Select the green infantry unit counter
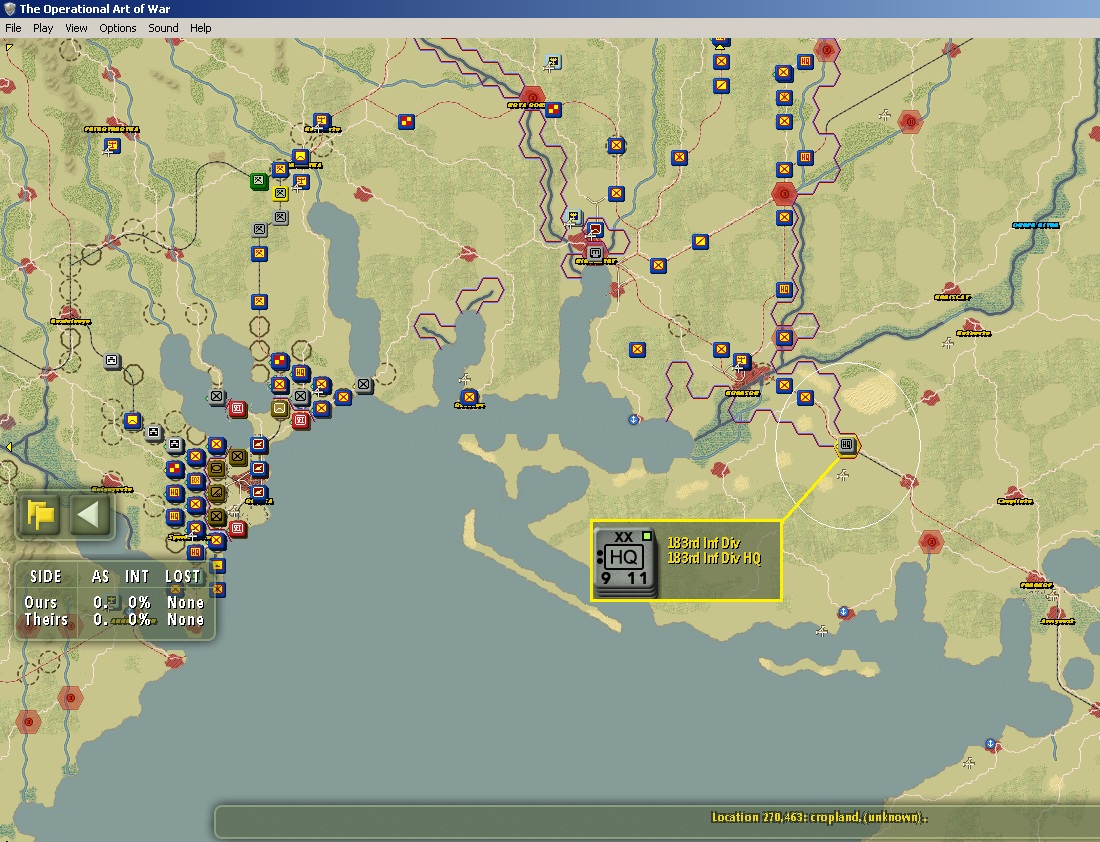 [x=259, y=181]
